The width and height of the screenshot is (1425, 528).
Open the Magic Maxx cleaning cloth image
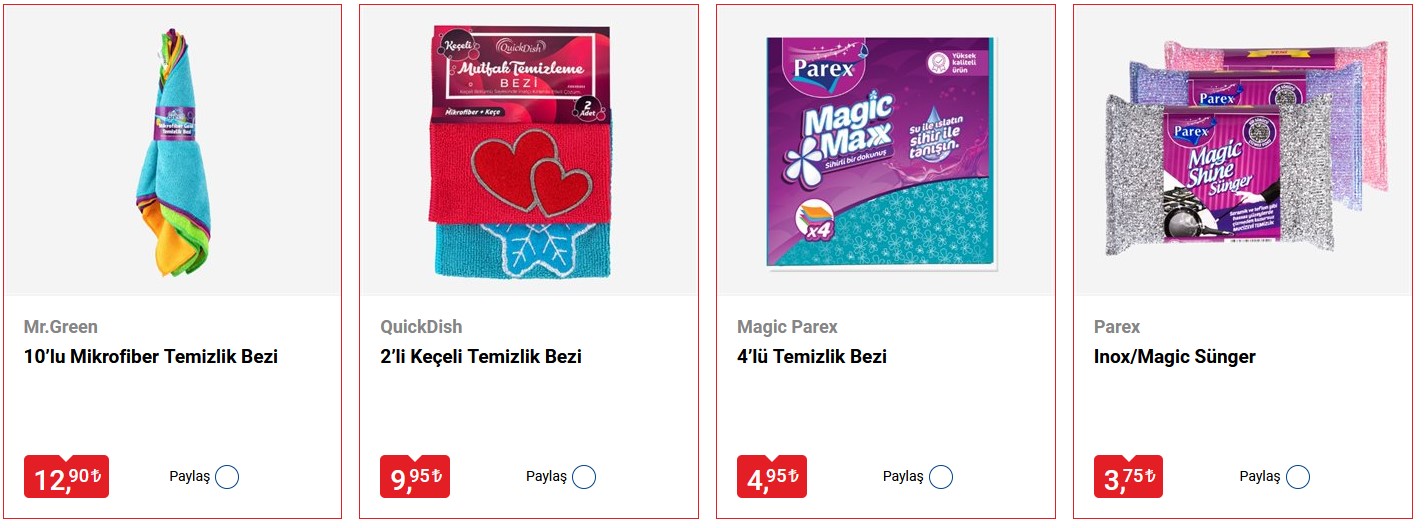pos(881,152)
